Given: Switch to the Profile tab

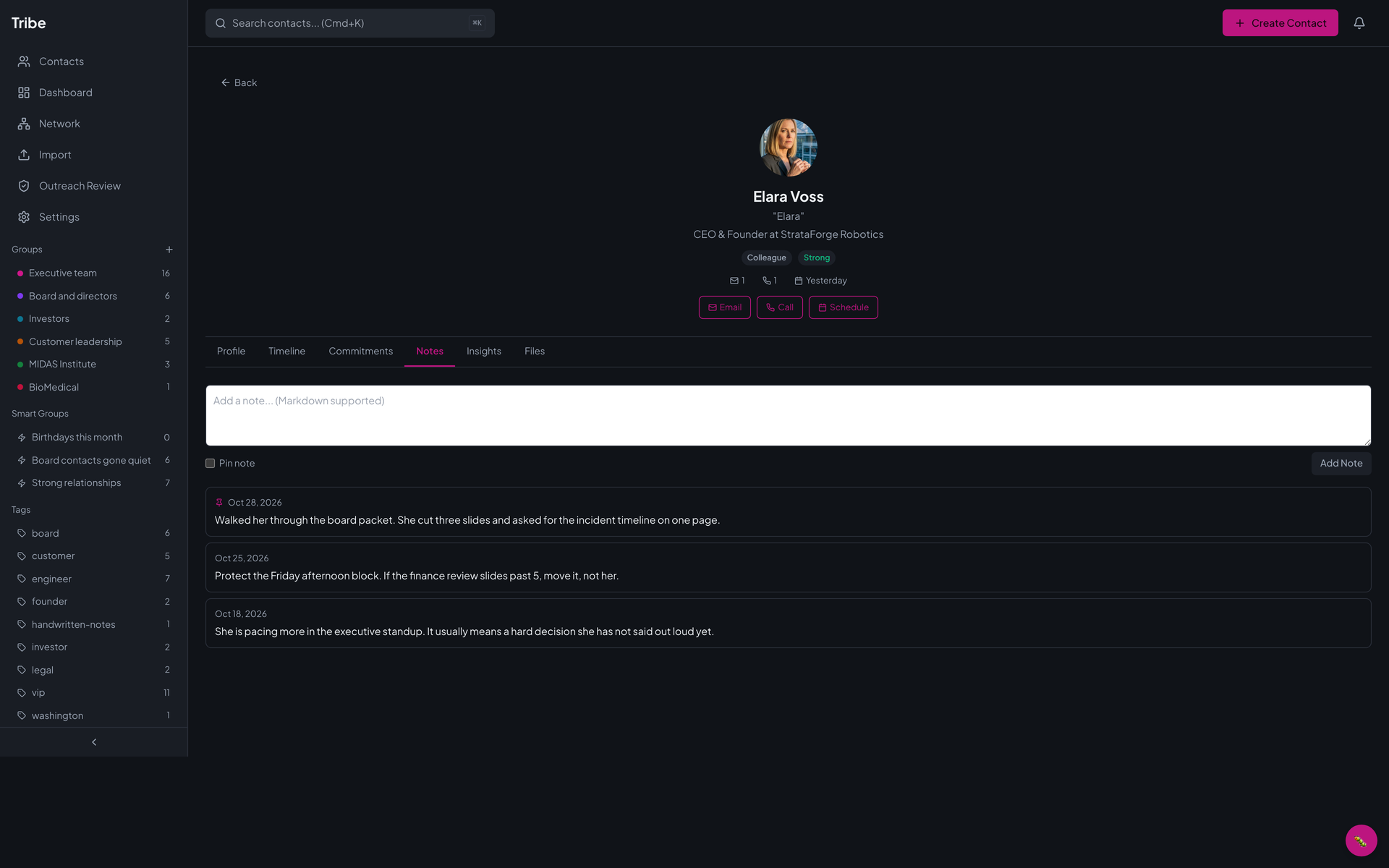Looking at the screenshot, I should point(231,352).
